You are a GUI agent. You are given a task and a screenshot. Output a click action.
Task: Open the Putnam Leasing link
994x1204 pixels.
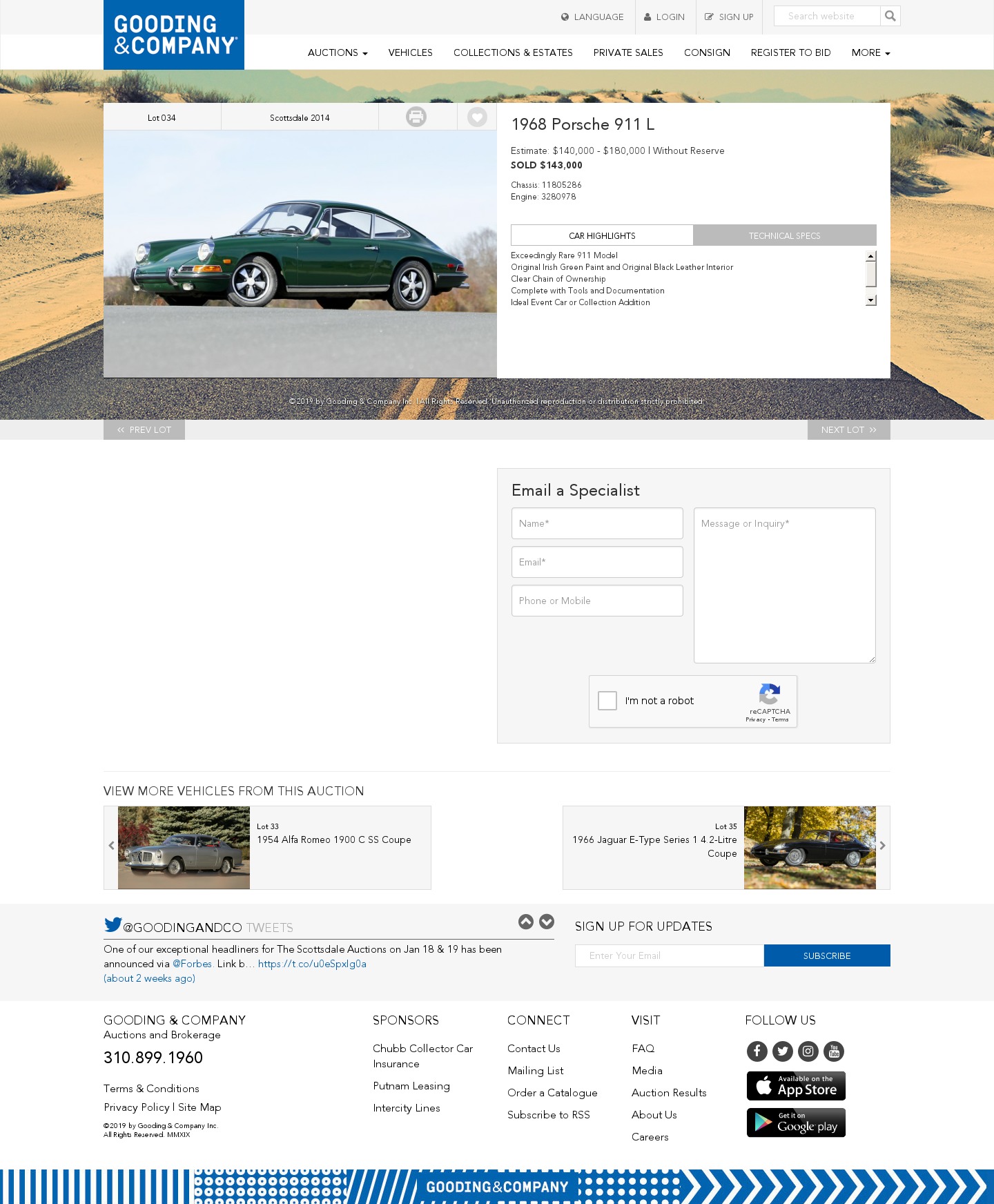411,1086
